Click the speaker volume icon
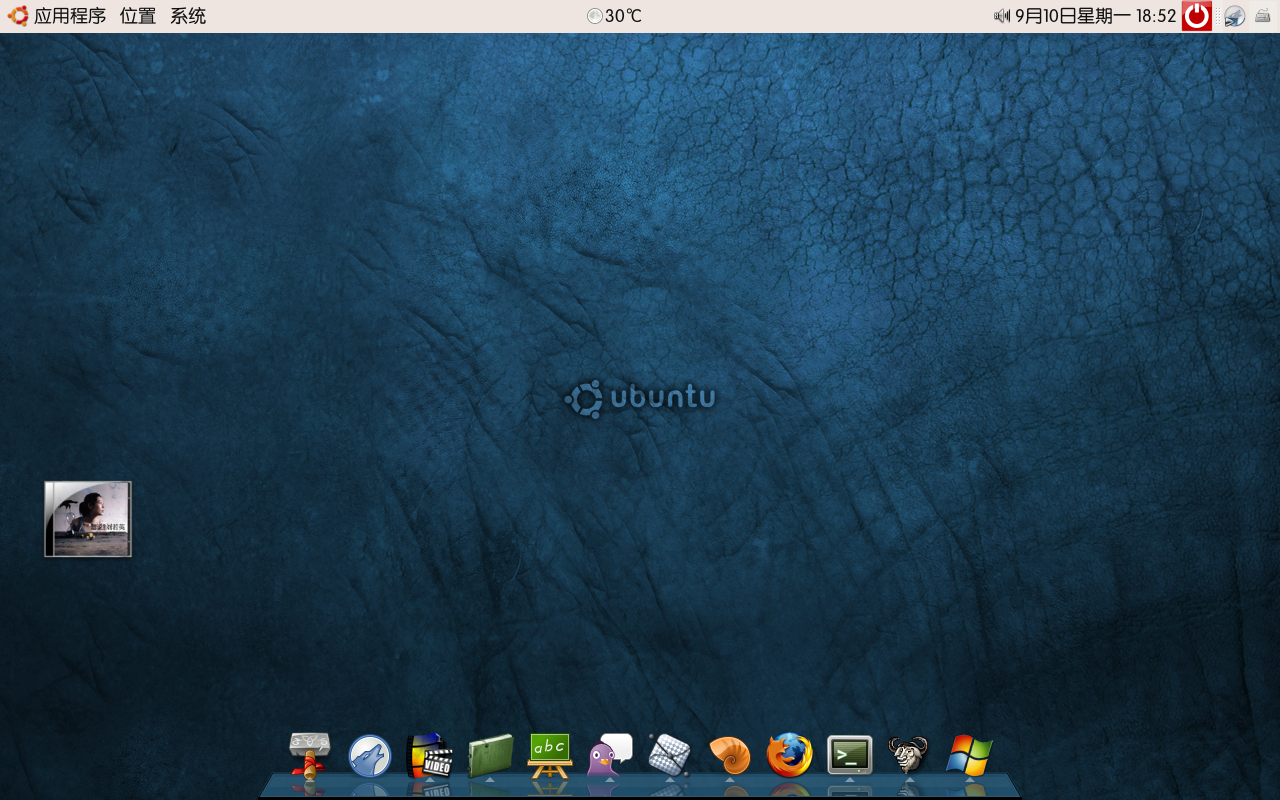 [x=1002, y=16]
